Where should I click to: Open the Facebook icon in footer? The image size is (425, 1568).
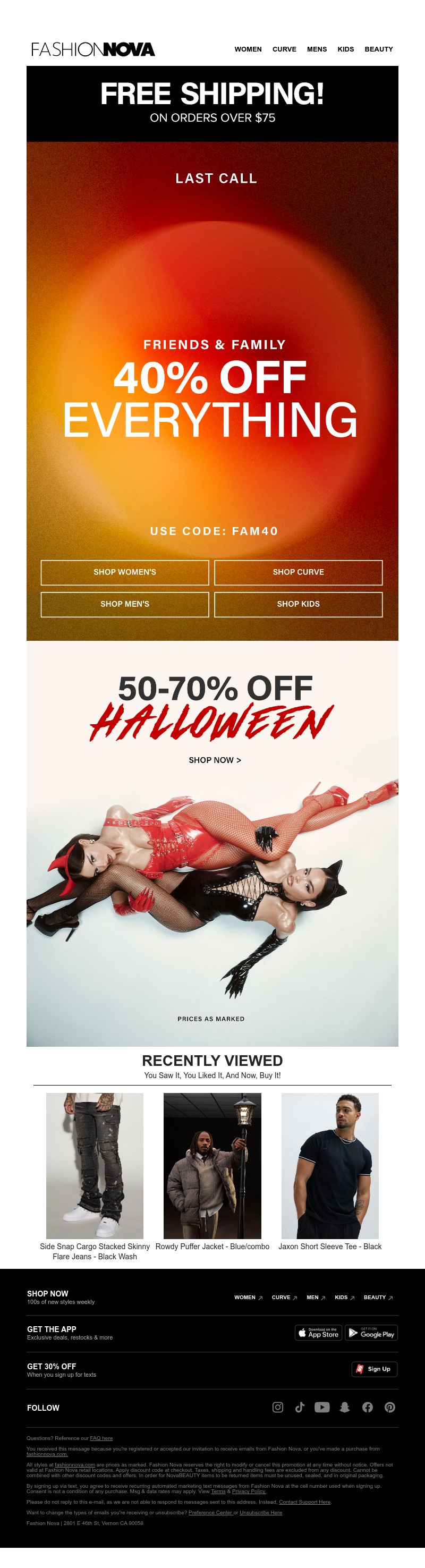[x=367, y=1406]
